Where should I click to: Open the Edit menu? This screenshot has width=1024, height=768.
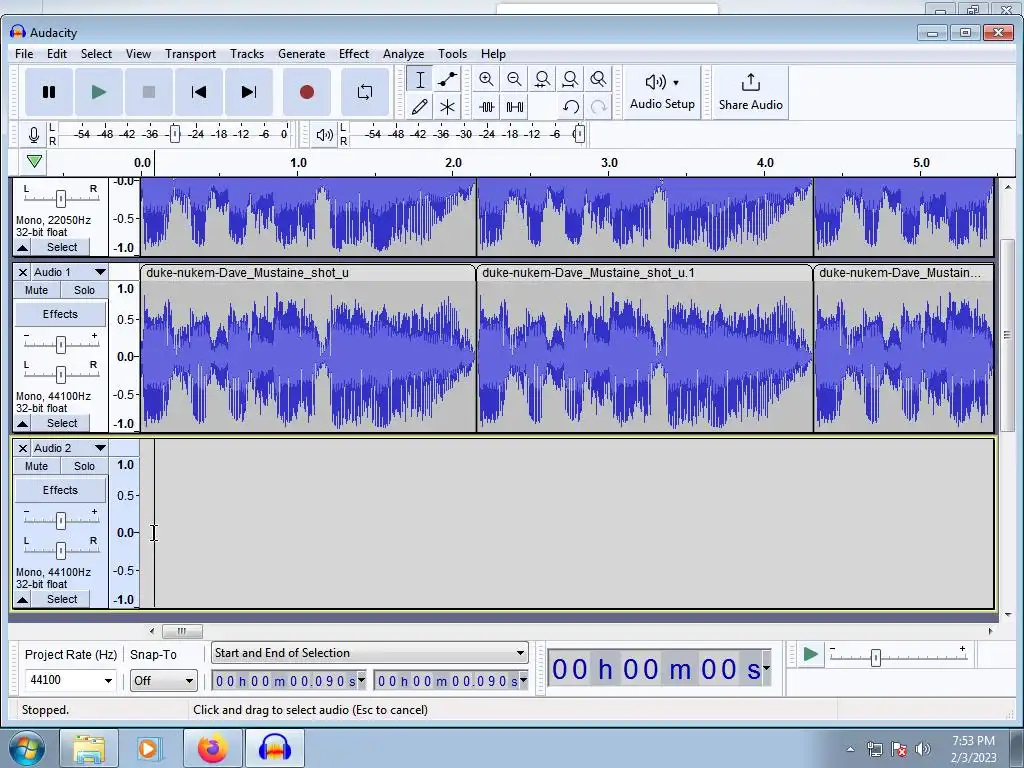pyautogui.click(x=57, y=54)
